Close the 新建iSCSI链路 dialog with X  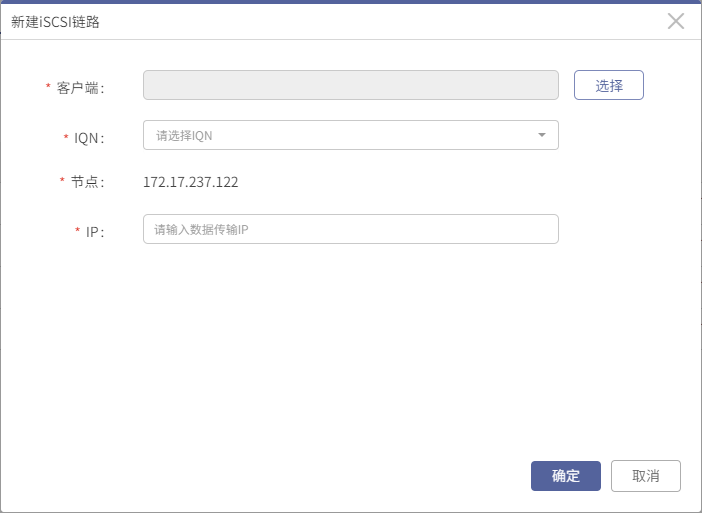pos(676,21)
